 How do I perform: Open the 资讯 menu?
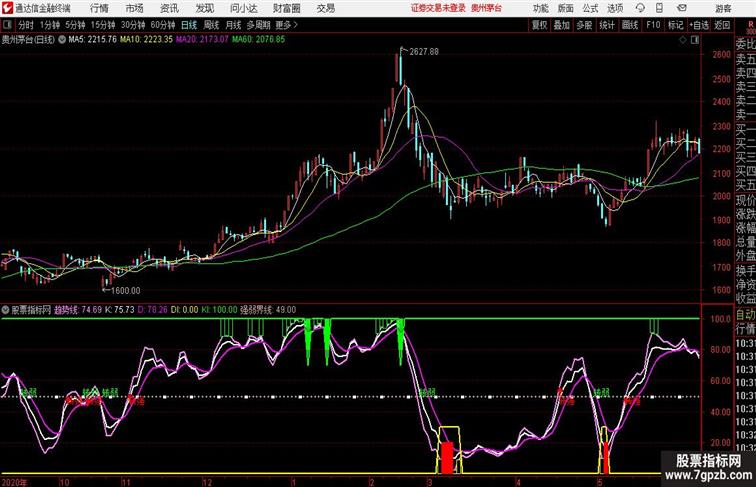169,8
